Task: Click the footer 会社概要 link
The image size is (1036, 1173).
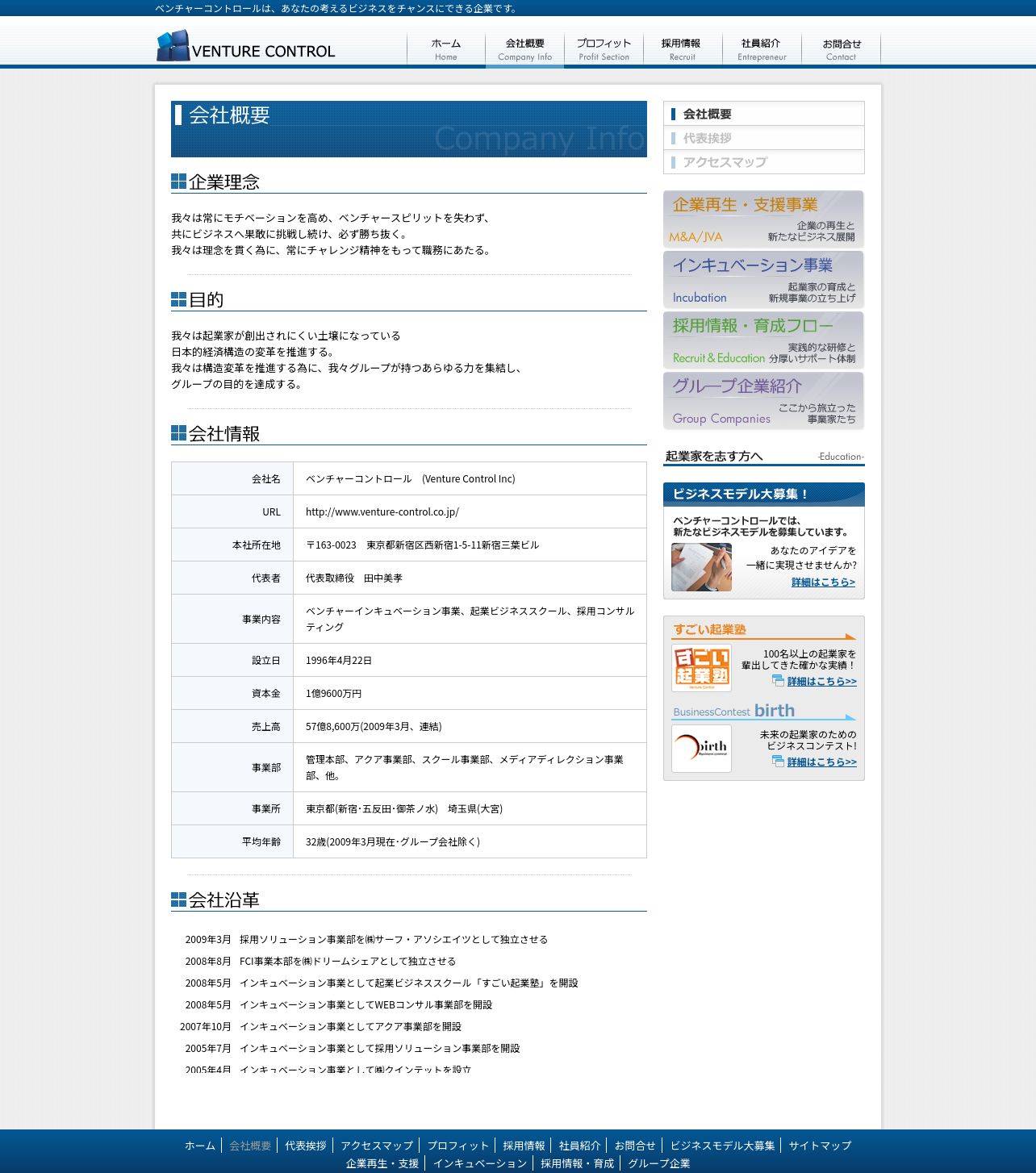Action: (x=250, y=1146)
